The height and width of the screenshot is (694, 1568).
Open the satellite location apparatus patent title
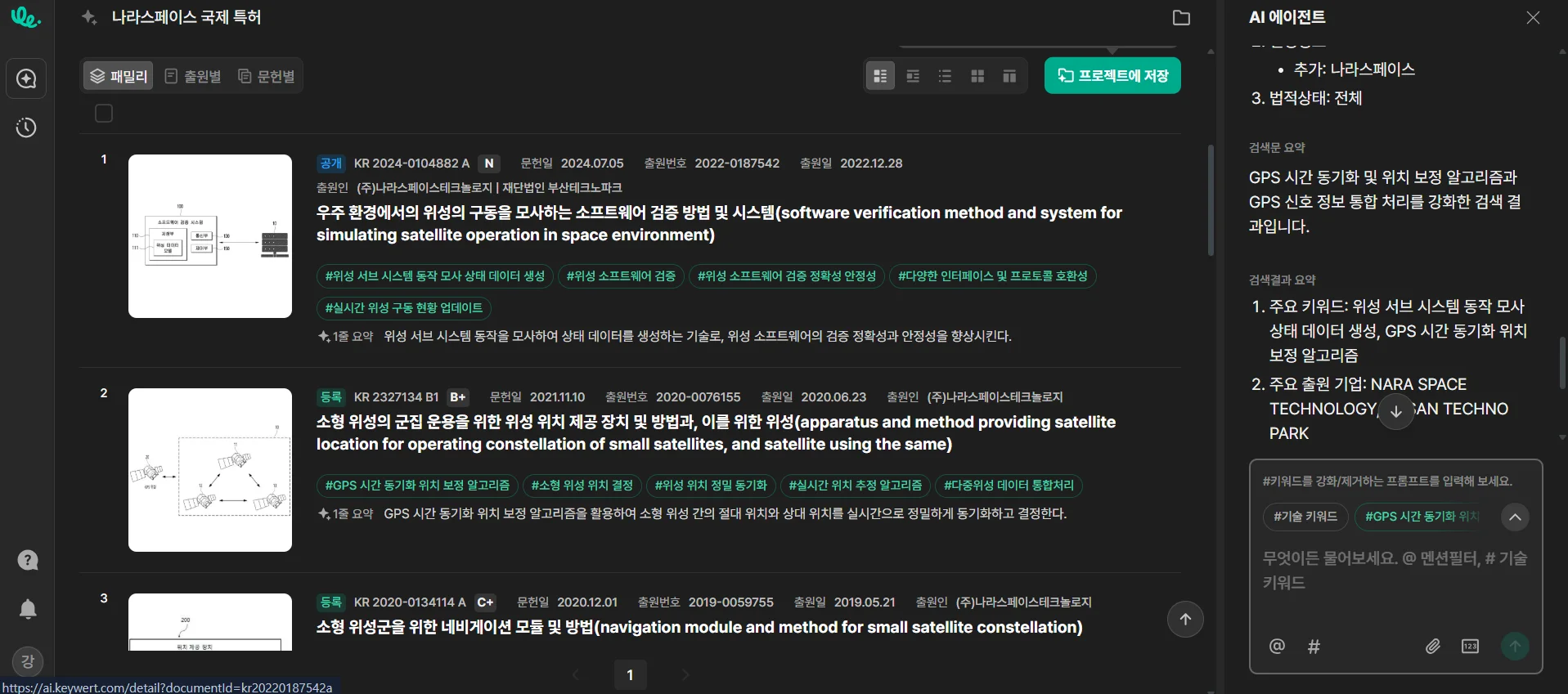(x=716, y=433)
